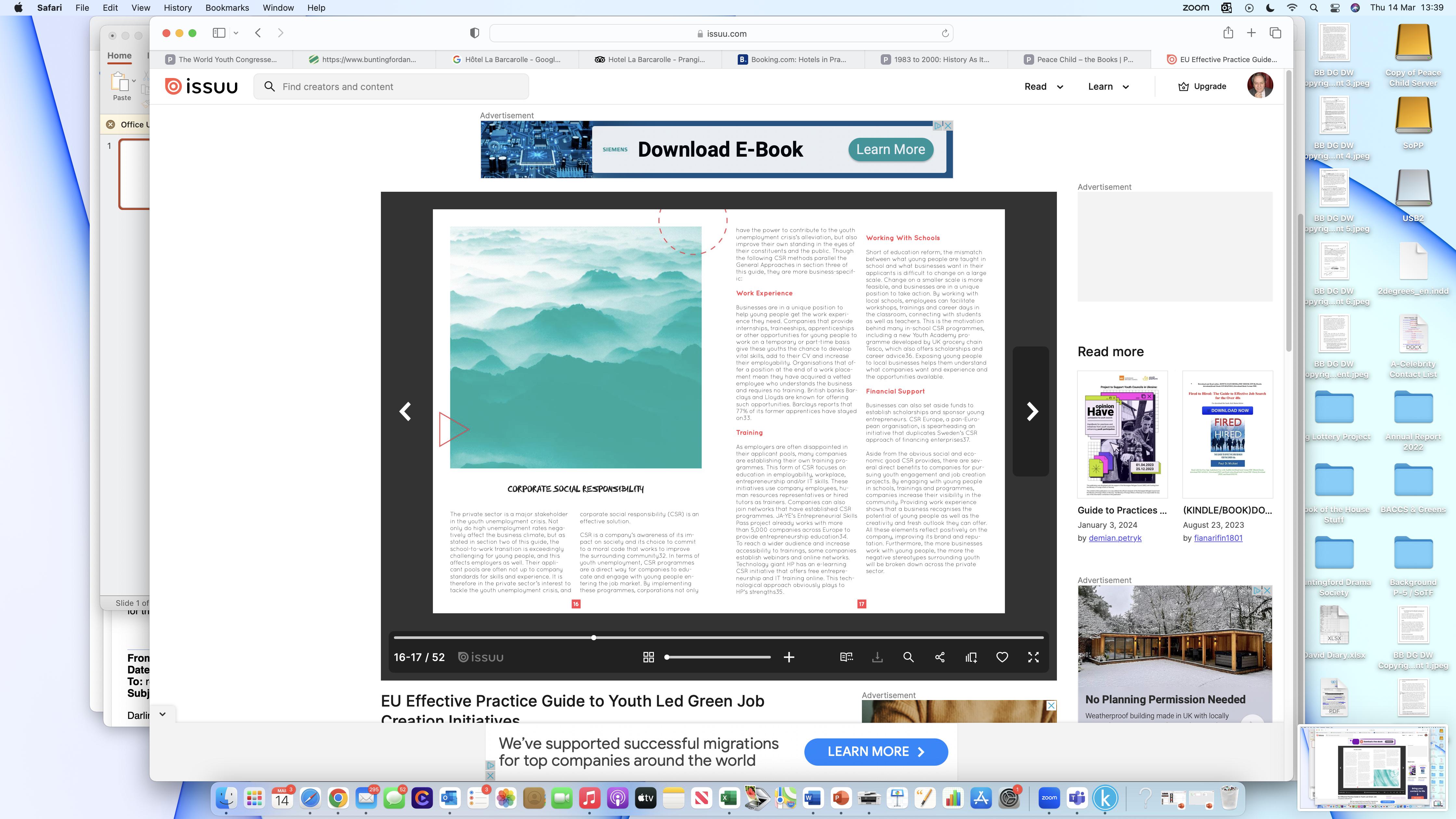The image size is (1456, 819).
Task: Open the reader text mode icon
Action: click(x=846, y=657)
